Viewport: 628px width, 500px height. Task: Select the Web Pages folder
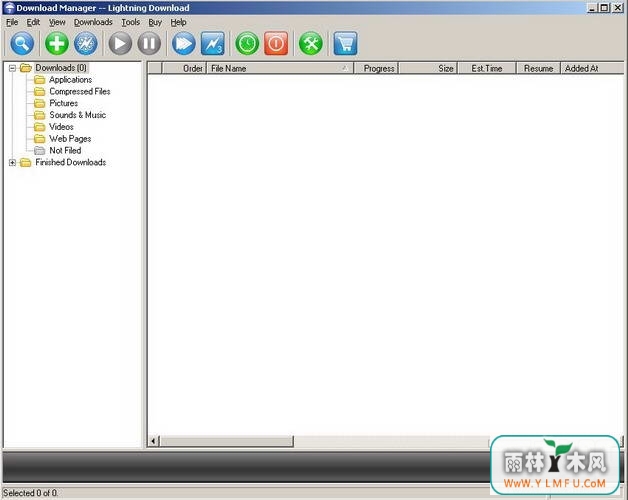(x=70, y=139)
